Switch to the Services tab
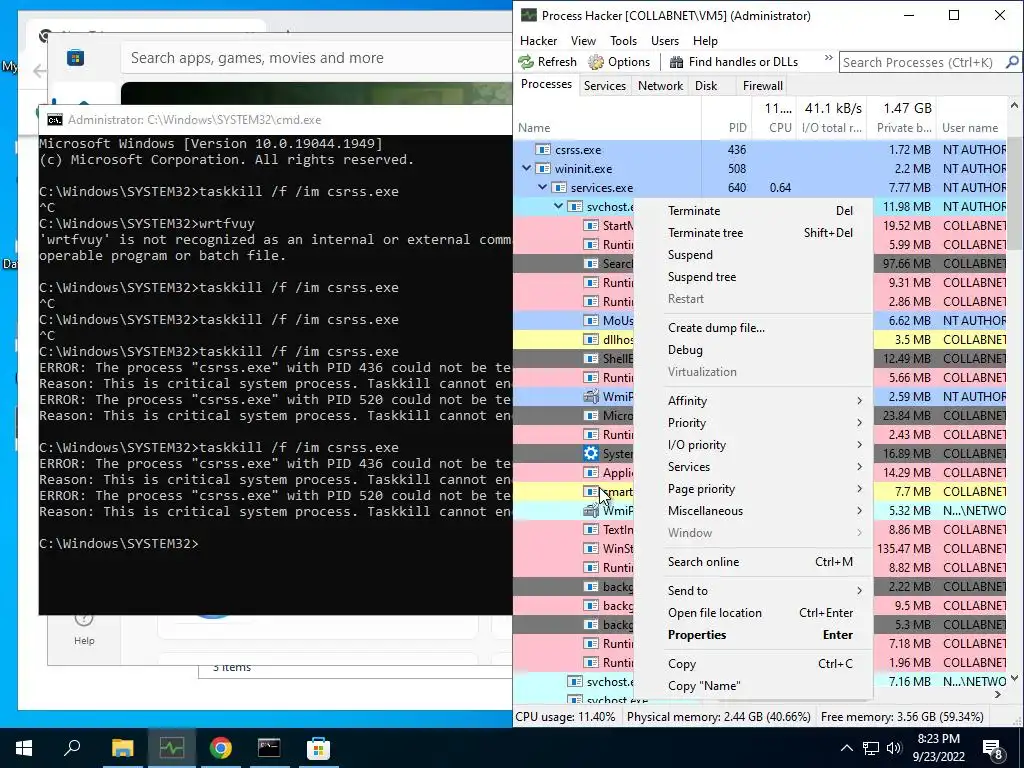Image resolution: width=1024 pixels, height=768 pixels. tap(605, 86)
